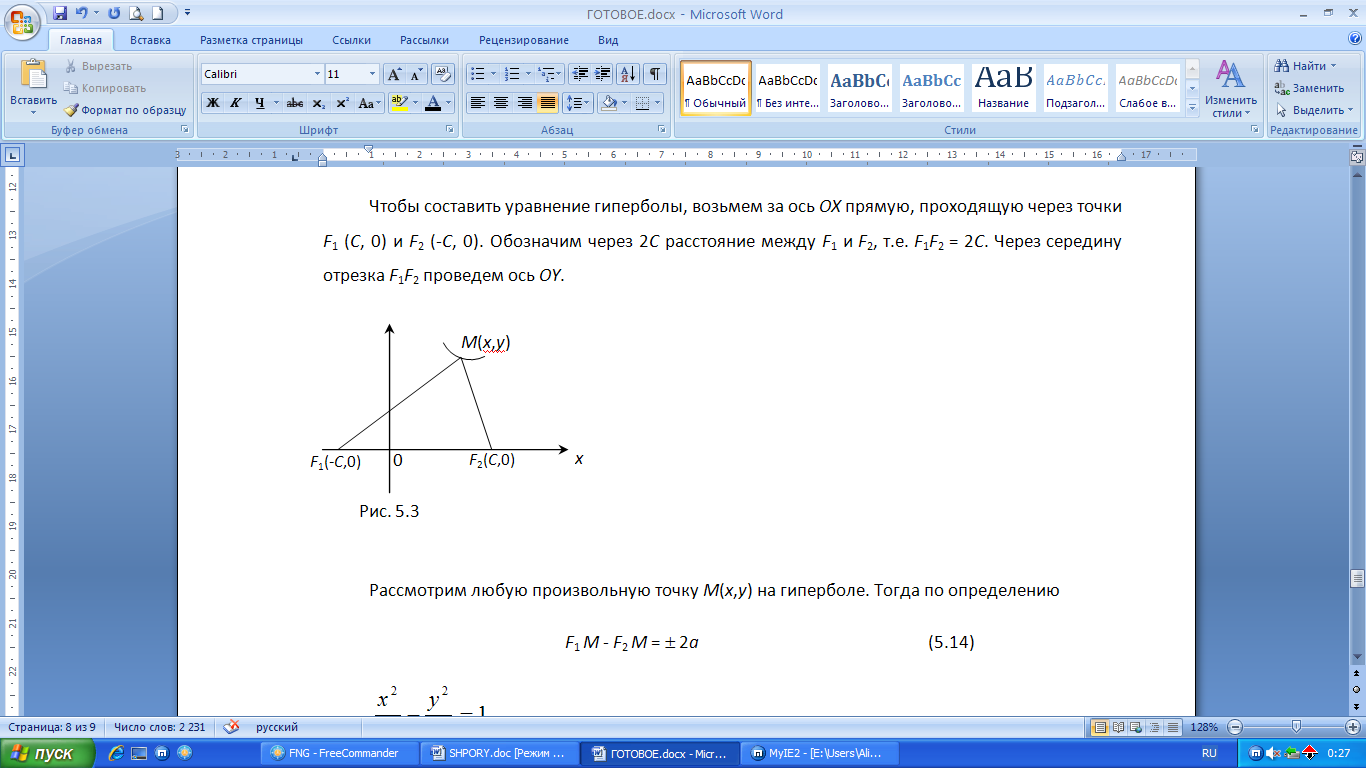Image resolution: width=1366 pixels, height=768 pixels.
Task: Decrease paragraph indent
Action: tap(581, 74)
